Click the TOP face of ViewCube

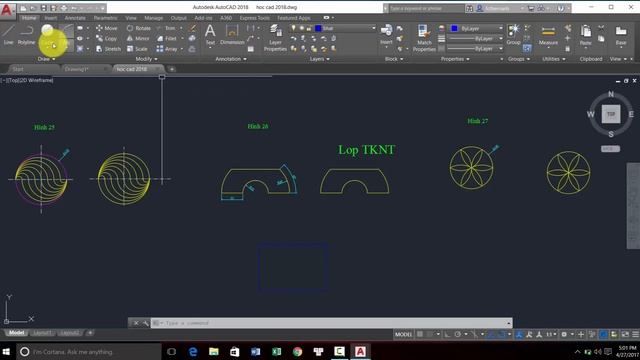611,114
